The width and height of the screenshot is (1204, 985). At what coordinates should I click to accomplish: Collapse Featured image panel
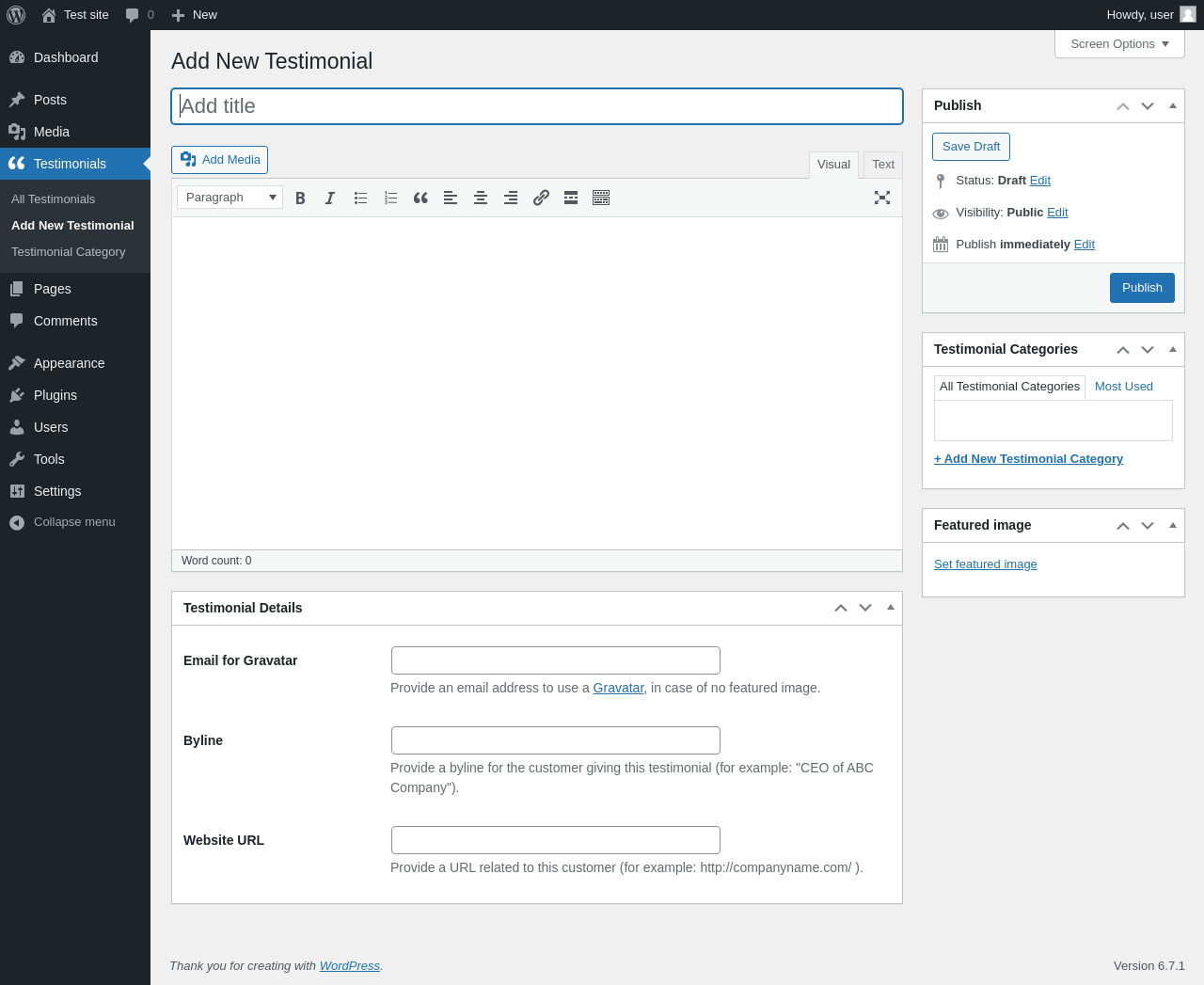pos(1173,526)
